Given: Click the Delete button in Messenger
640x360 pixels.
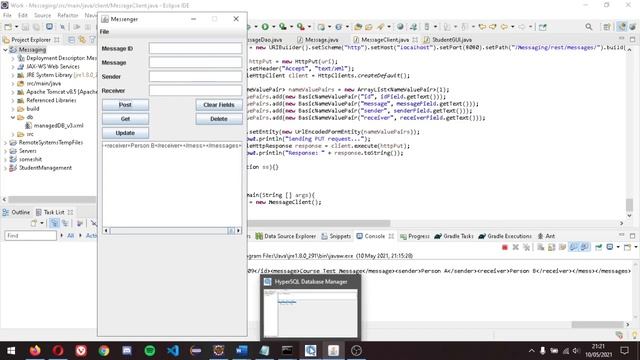Looking at the screenshot, I should pyautogui.click(x=219, y=119).
